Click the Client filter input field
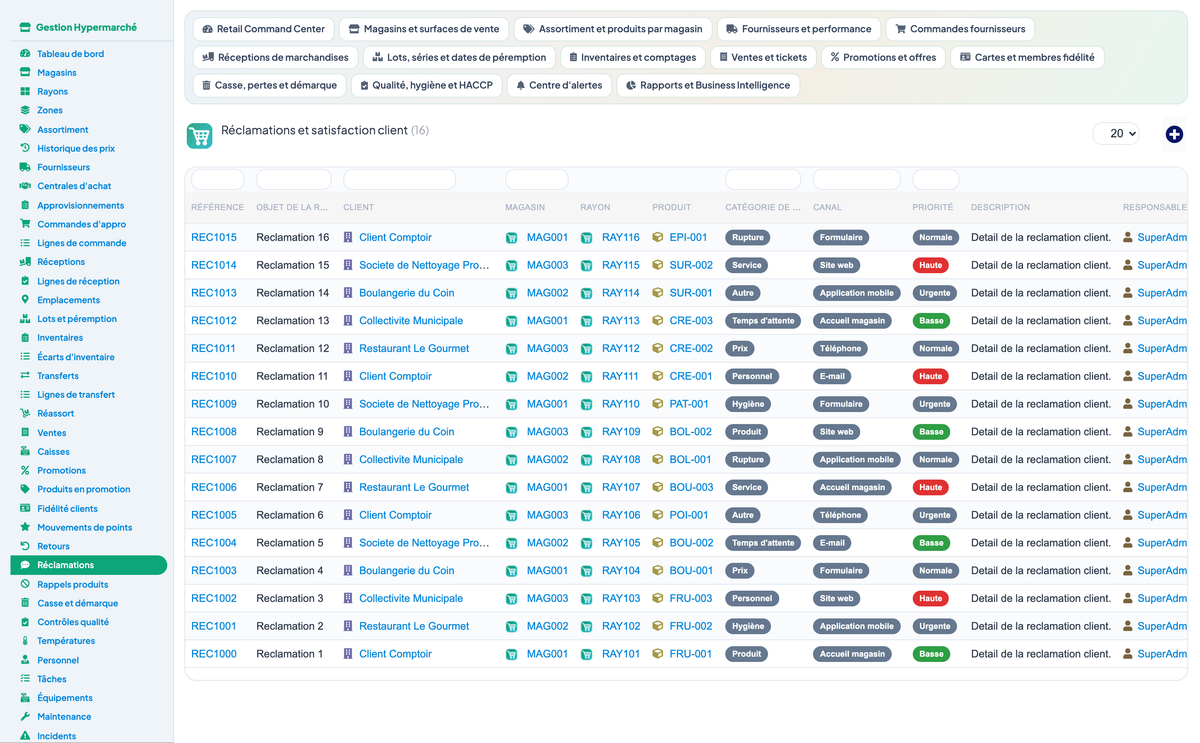The width and height of the screenshot is (1200, 743). coord(399,180)
